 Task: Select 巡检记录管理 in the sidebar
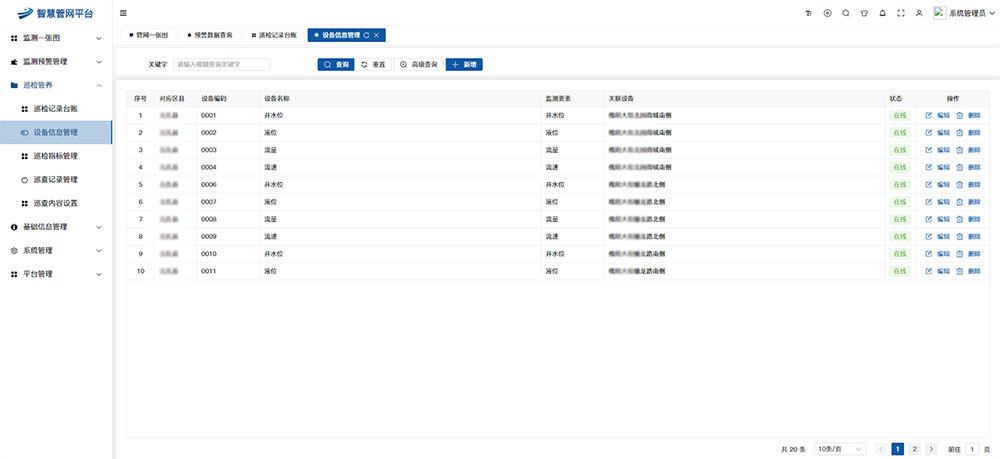55,180
